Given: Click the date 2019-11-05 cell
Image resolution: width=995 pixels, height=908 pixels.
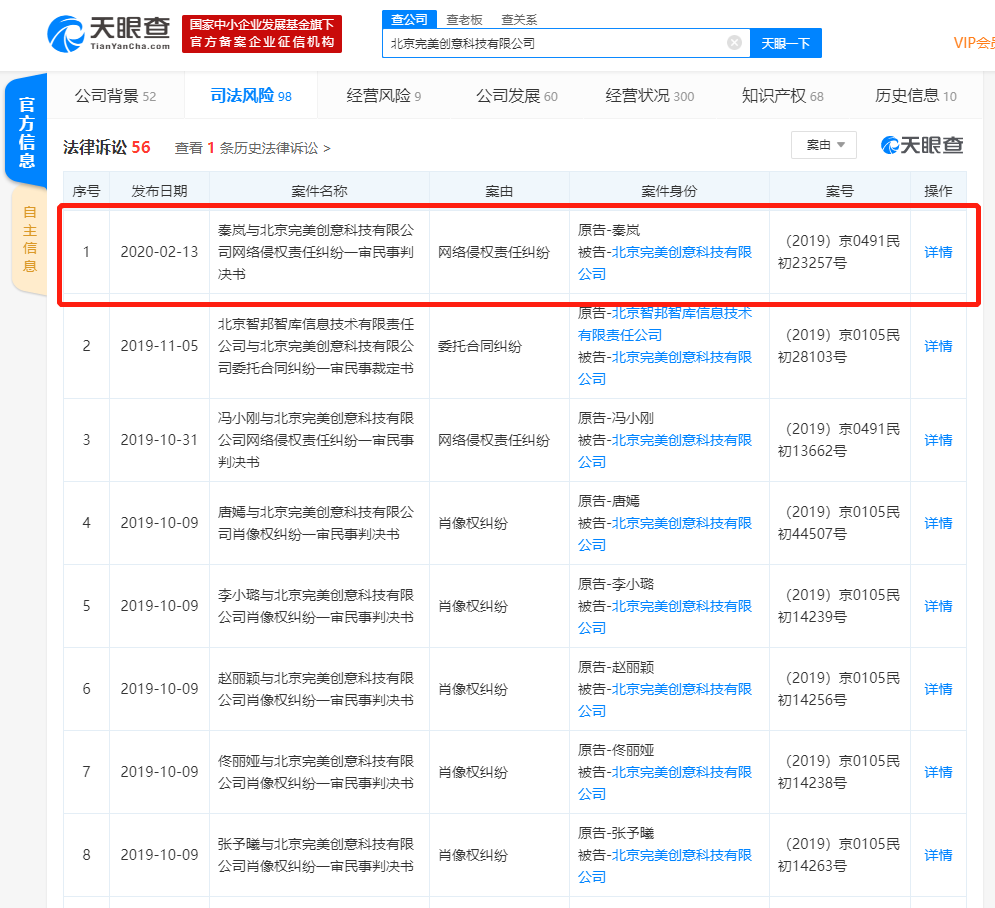Looking at the screenshot, I should 159,346.
